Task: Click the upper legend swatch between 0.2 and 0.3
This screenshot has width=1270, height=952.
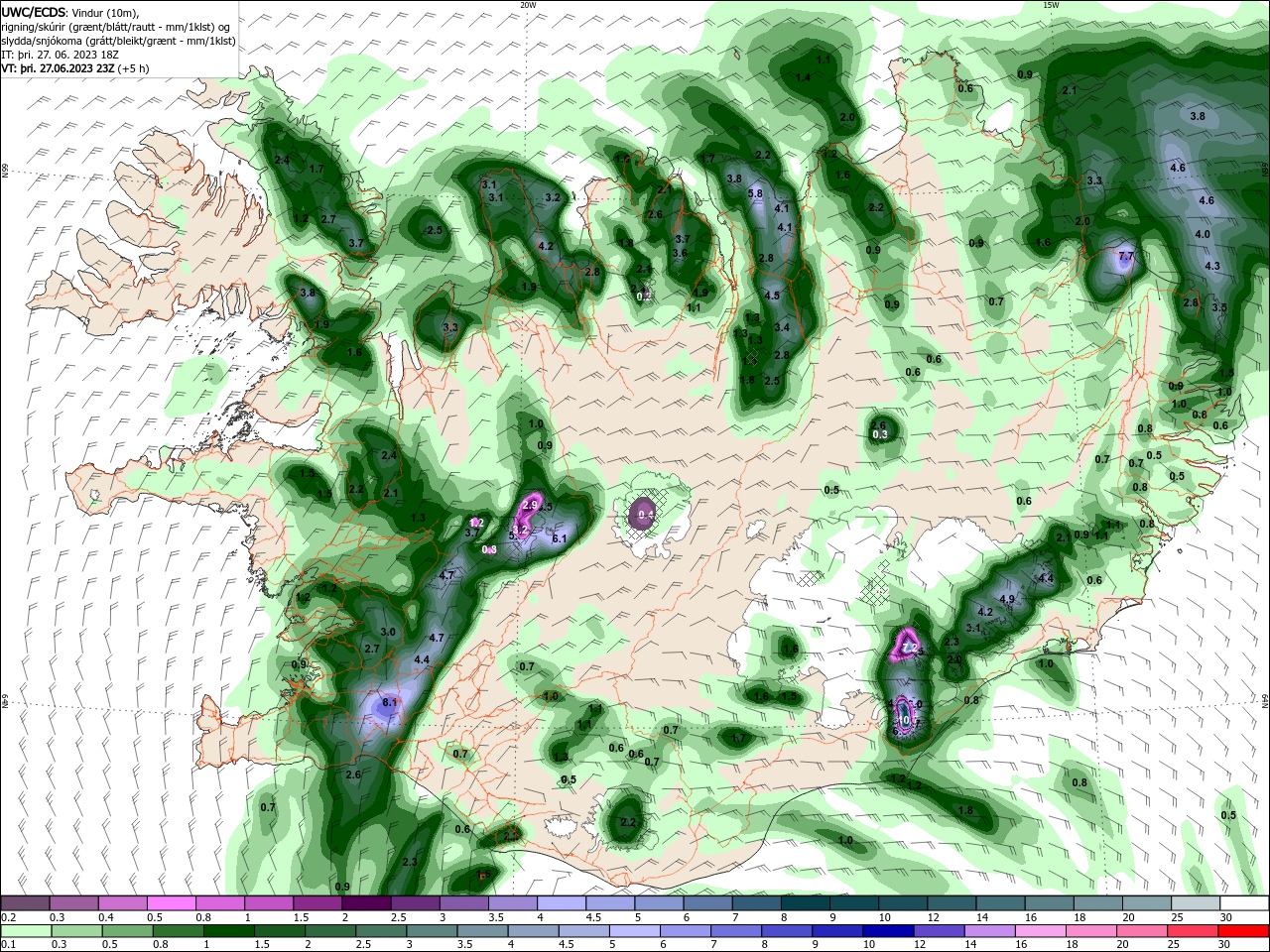Action: click(25, 903)
